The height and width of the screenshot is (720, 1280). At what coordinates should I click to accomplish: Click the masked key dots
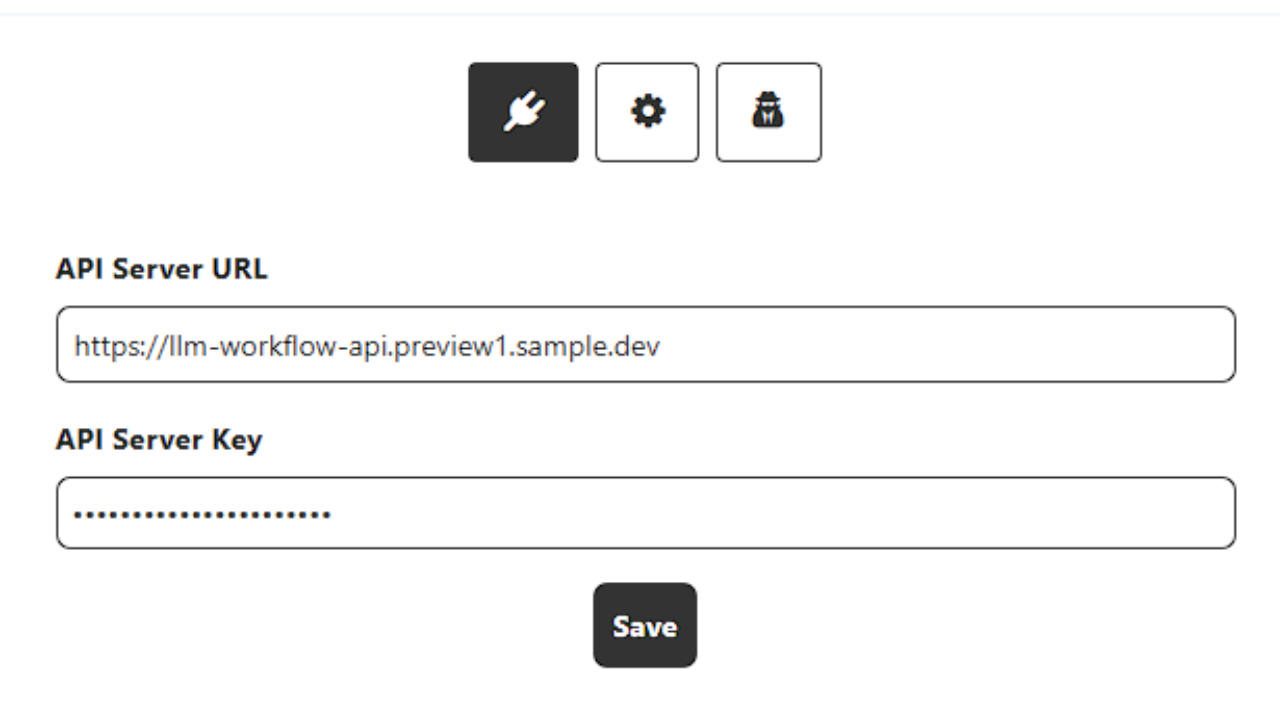pyautogui.click(x=202, y=515)
